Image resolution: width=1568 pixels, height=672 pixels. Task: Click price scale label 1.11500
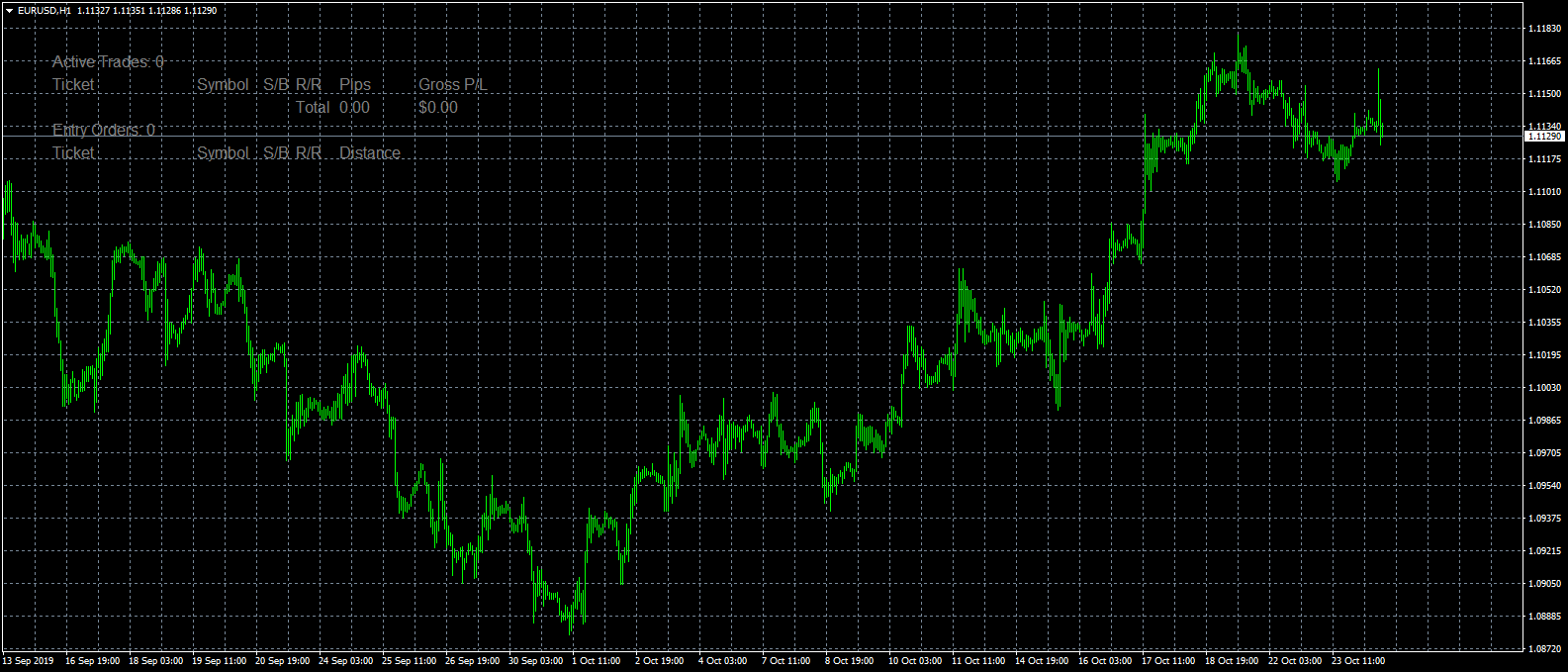pyautogui.click(x=1544, y=94)
